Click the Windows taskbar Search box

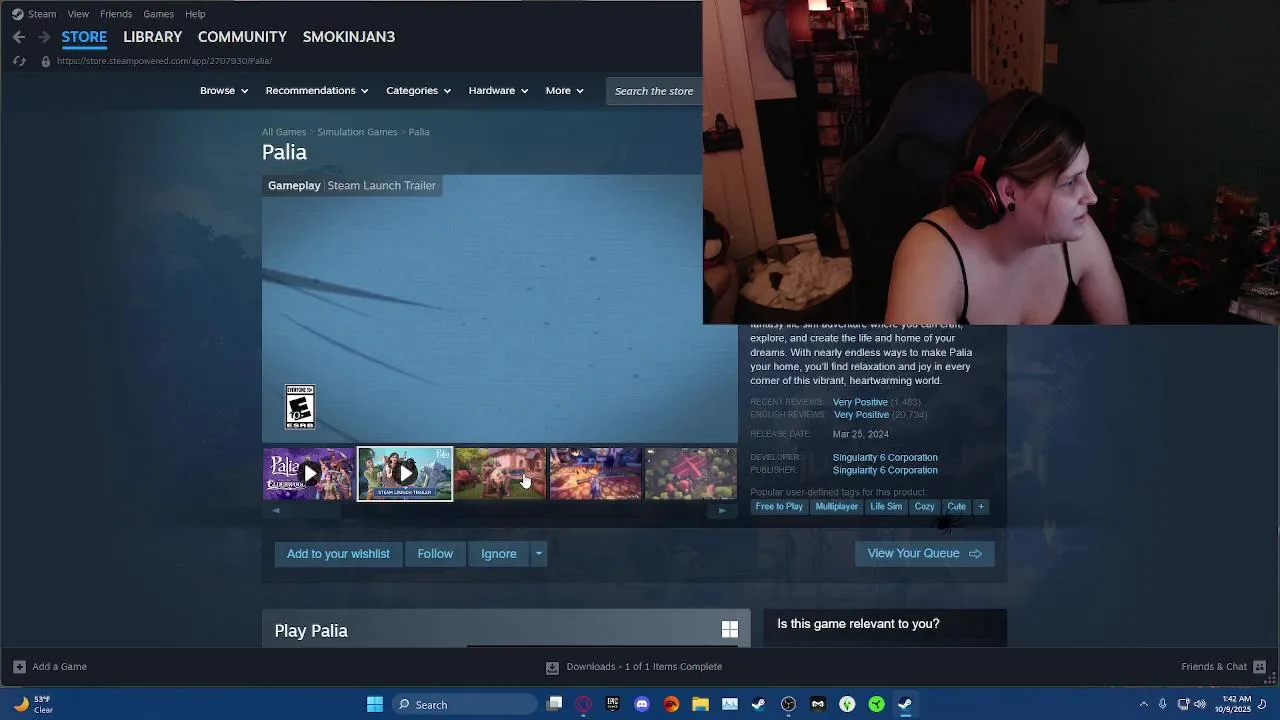[465, 704]
